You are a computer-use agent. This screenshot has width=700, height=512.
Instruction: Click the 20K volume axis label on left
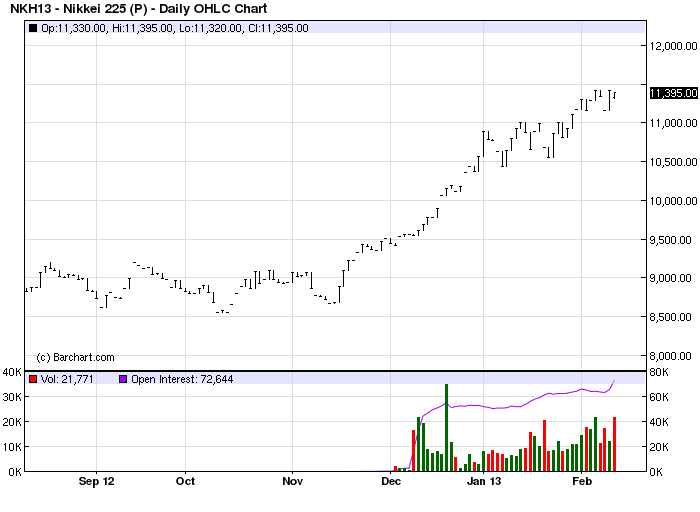pyautogui.click(x=12, y=422)
